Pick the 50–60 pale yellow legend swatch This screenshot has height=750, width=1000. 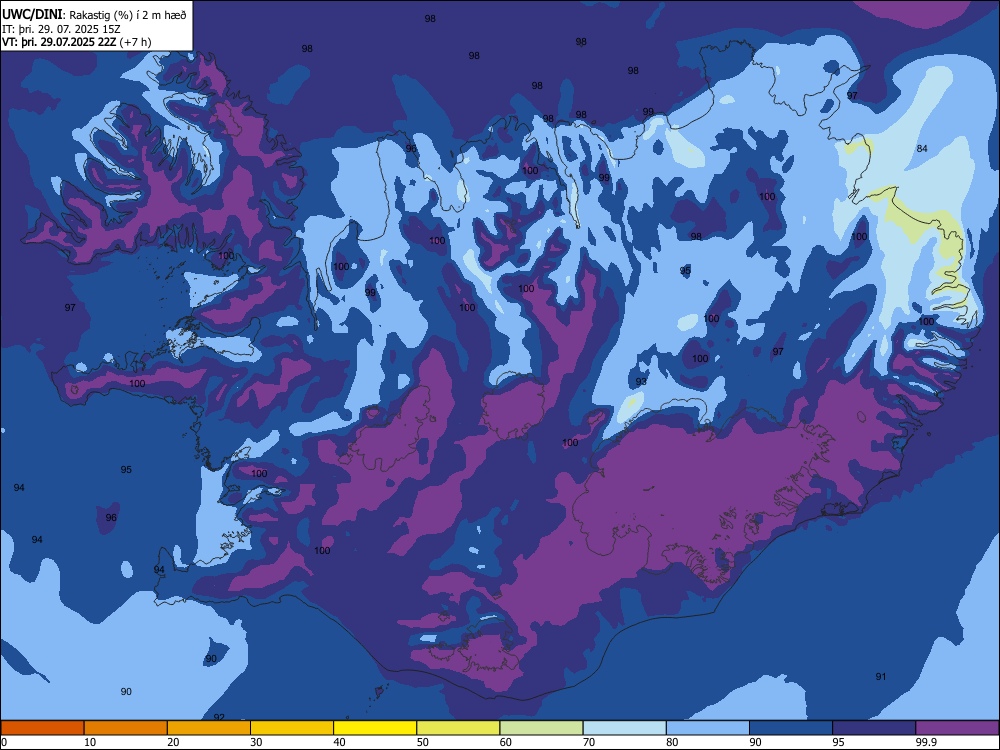[x=458, y=728]
